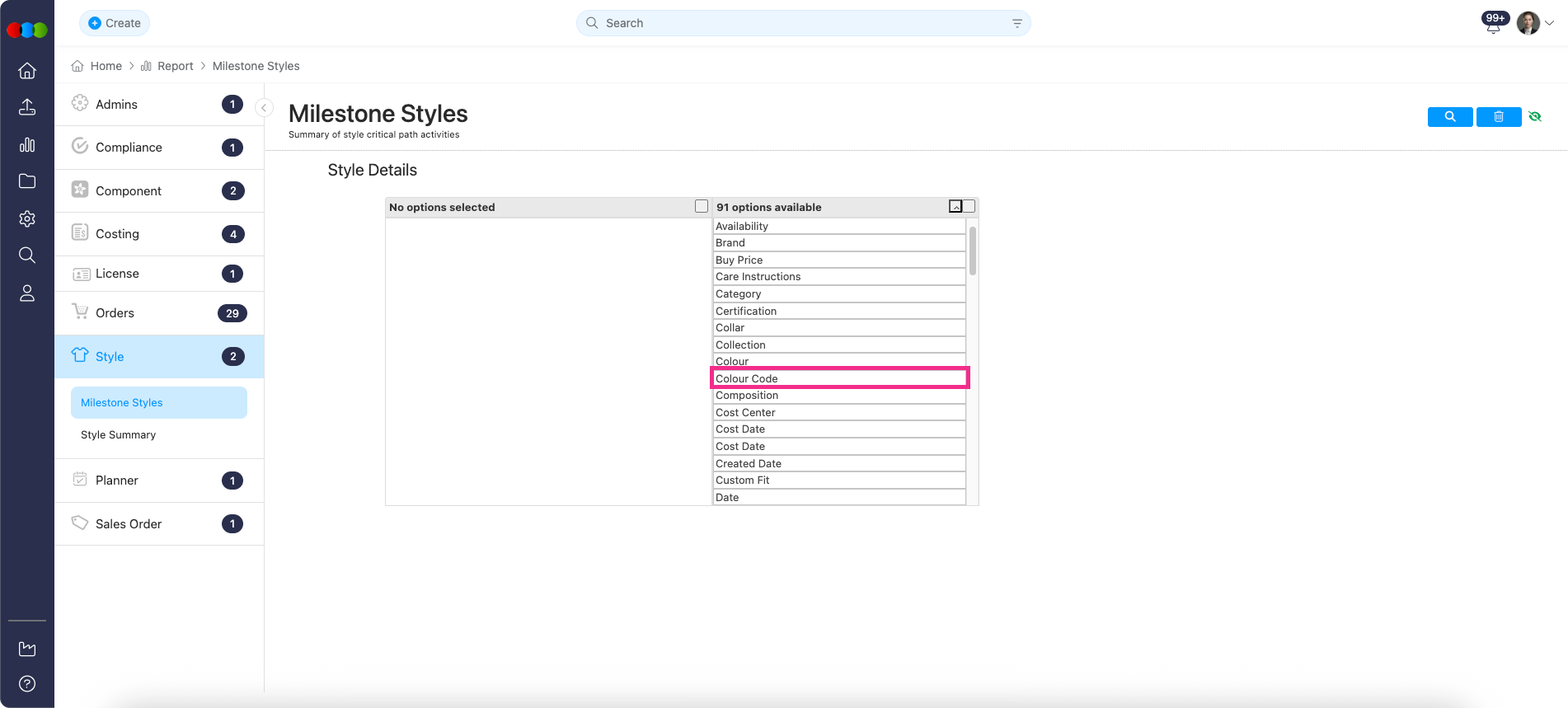
Task: Check the box beside 91 options available
Action: [969, 207]
